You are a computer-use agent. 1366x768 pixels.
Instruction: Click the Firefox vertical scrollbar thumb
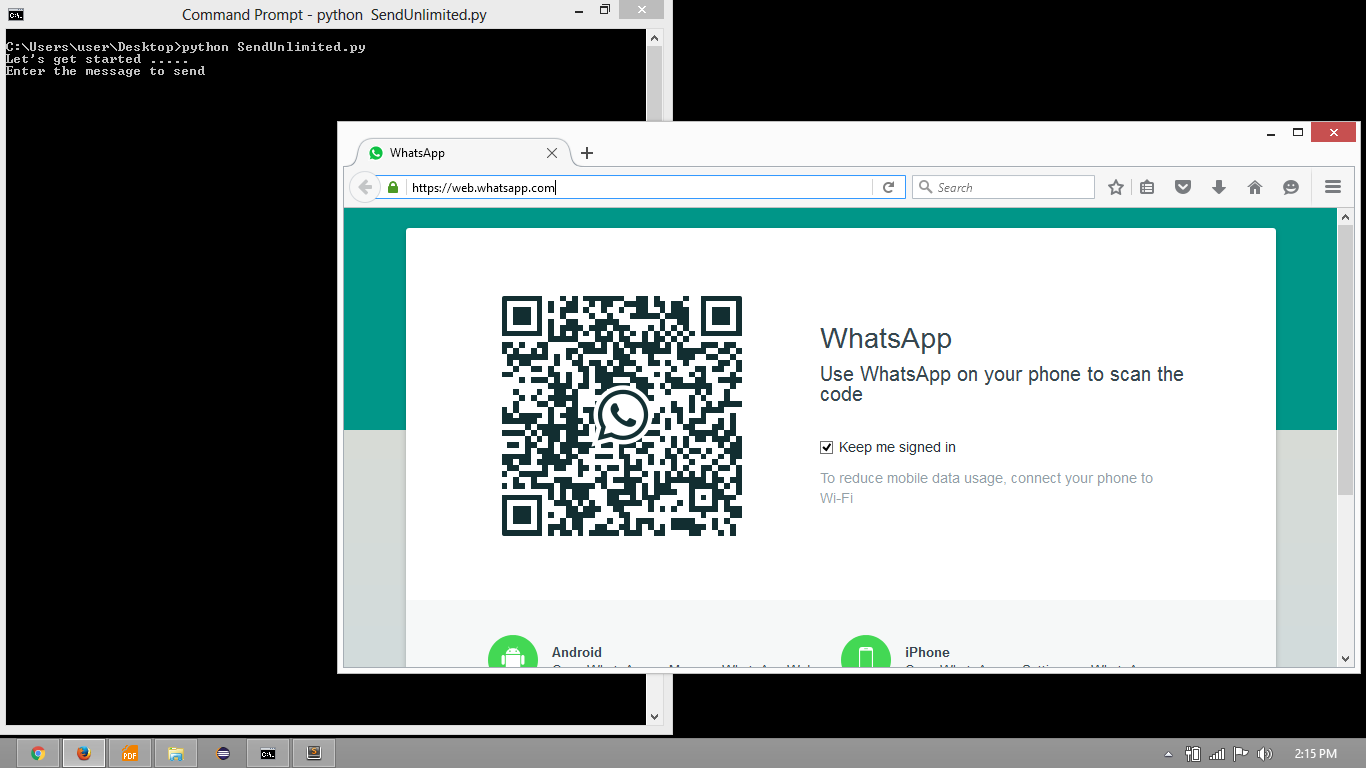[1345, 359]
